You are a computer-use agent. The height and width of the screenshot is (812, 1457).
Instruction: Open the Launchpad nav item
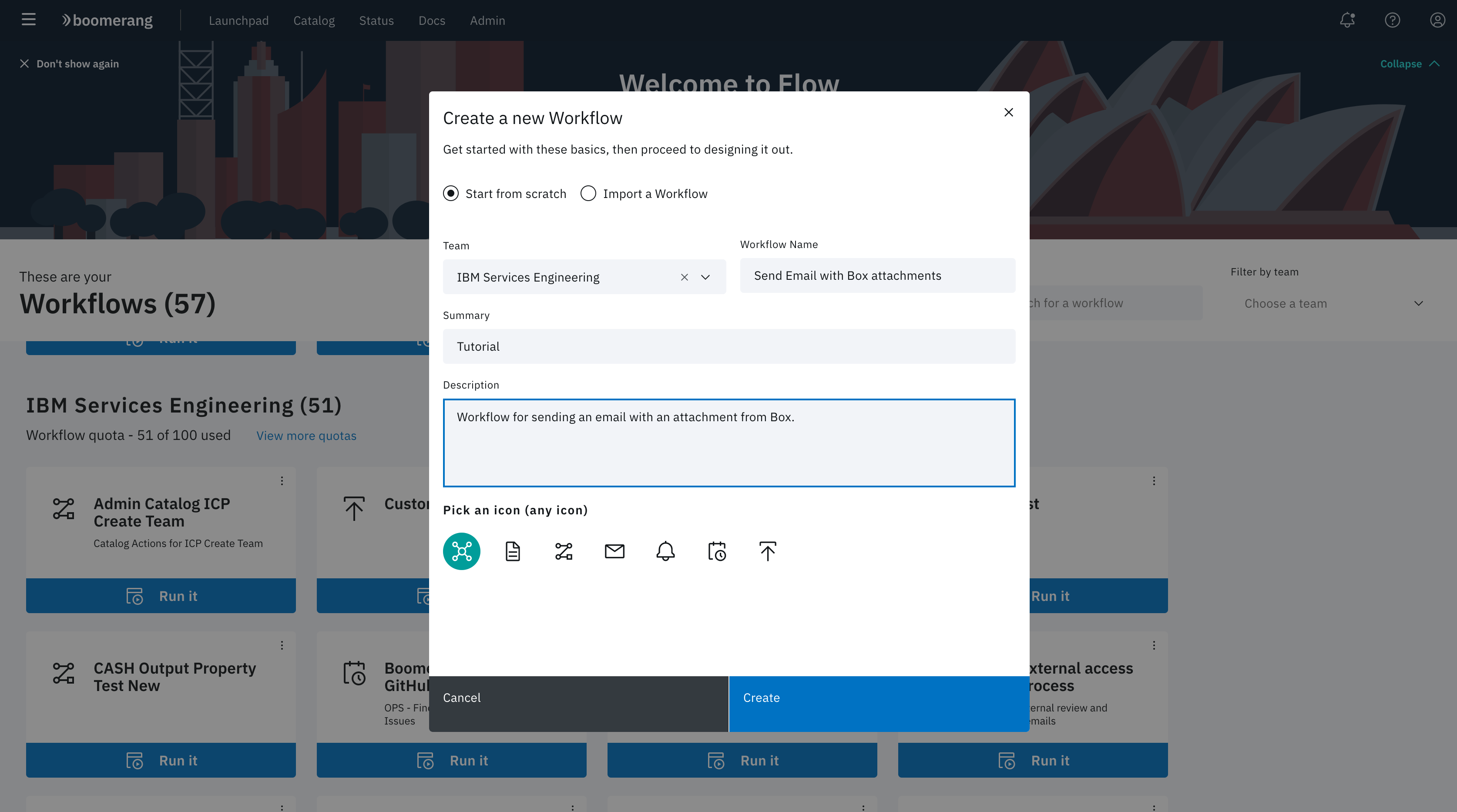click(x=238, y=20)
